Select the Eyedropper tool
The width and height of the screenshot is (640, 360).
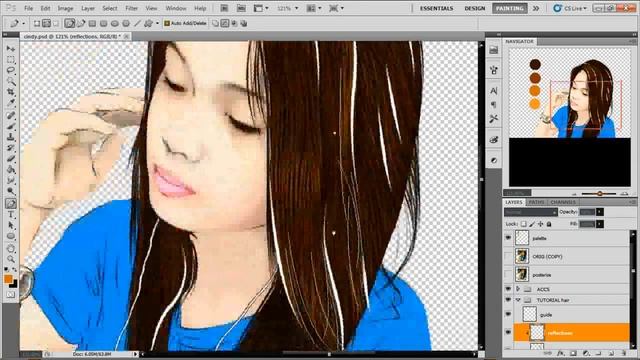click(11, 103)
